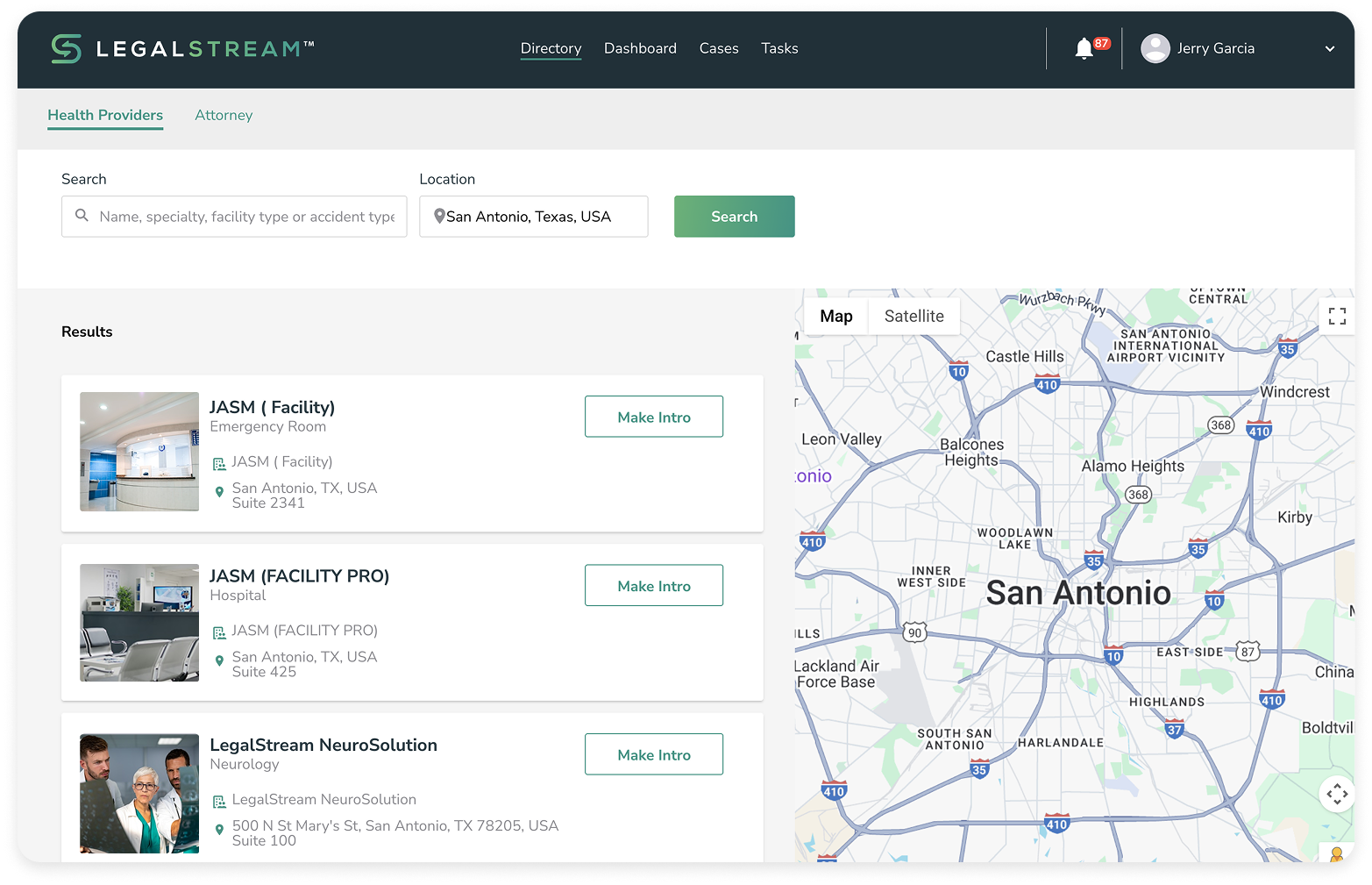Image resolution: width=1372 pixels, height=885 pixels.
Task: Click Jerry Garcia's profile avatar
Action: click(1155, 49)
